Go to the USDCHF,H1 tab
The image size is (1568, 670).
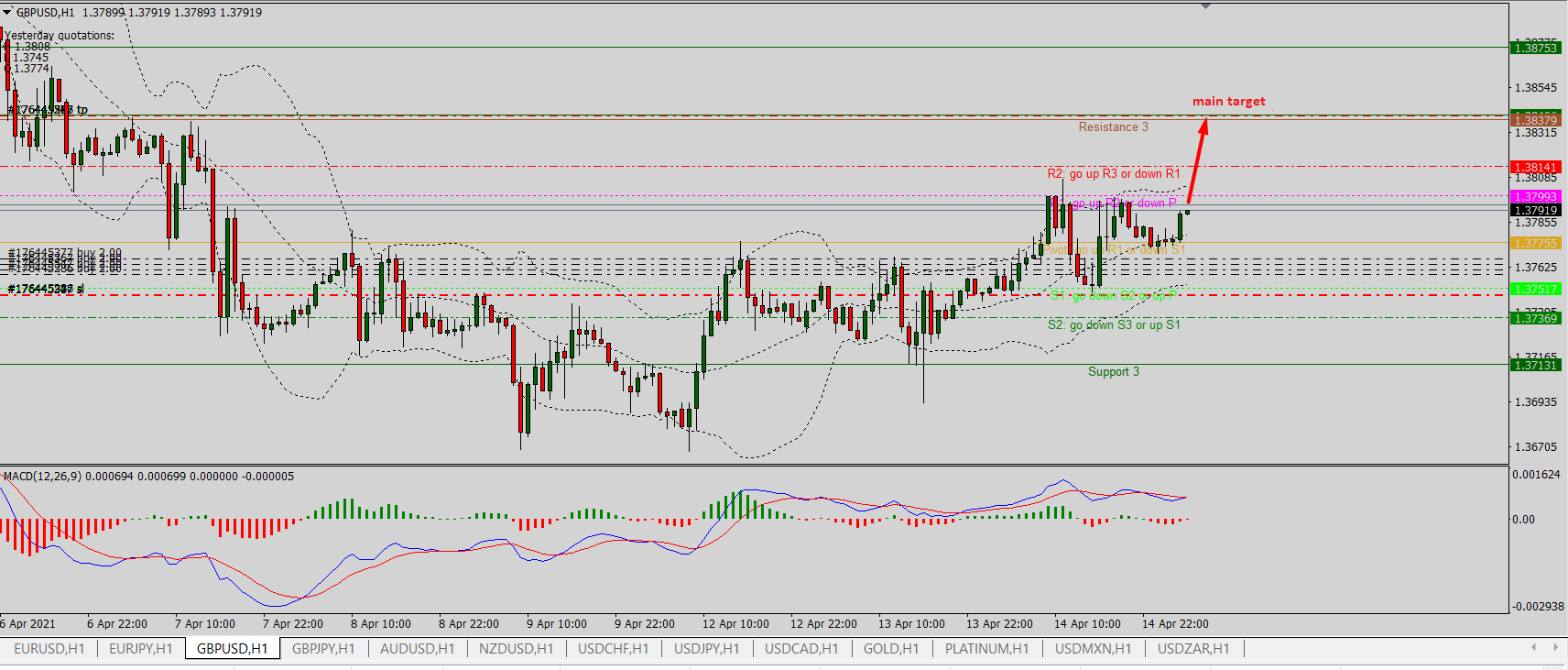click(x=613, y=649)
